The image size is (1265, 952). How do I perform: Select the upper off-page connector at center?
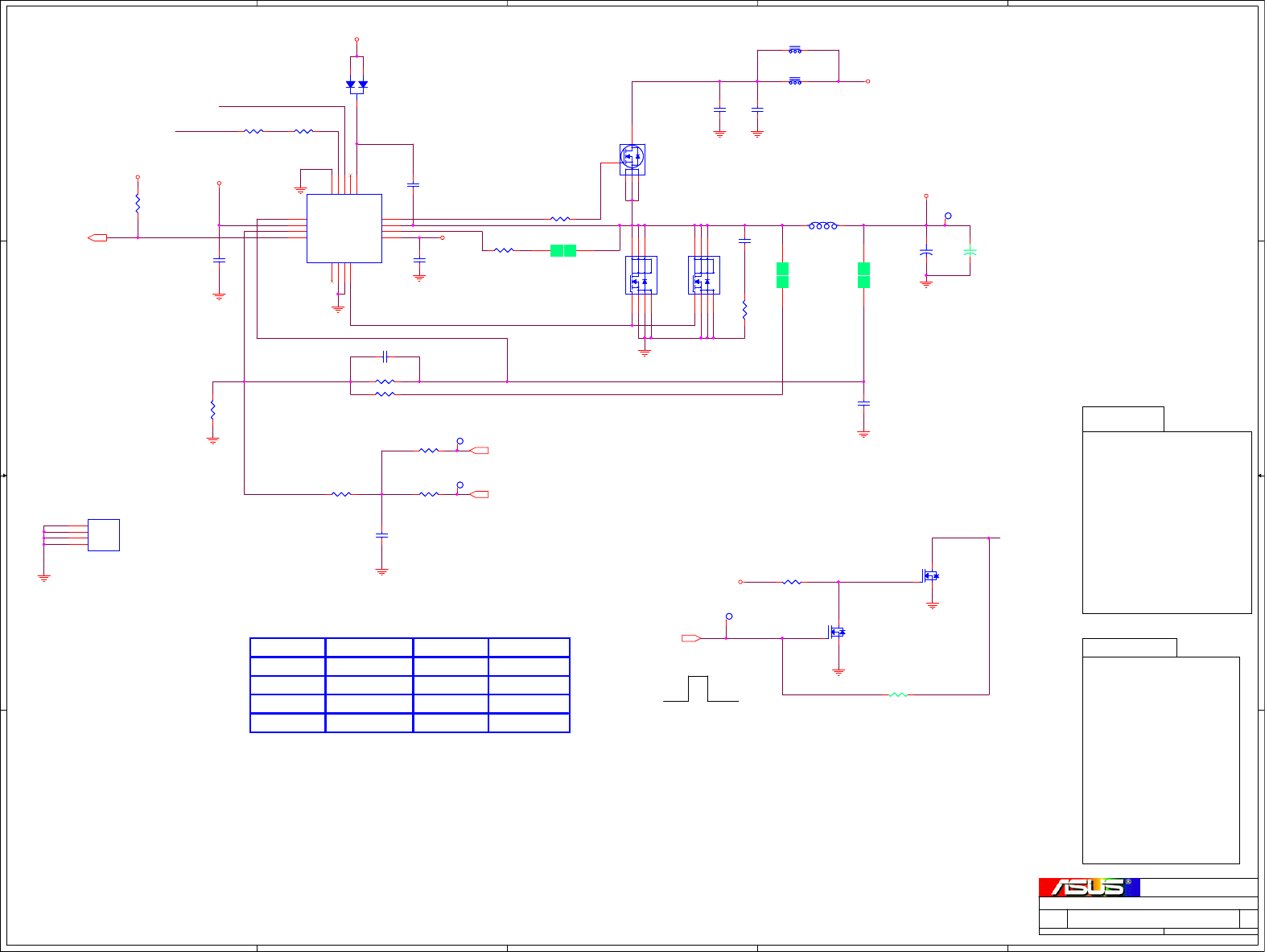(x=479, y=451)
